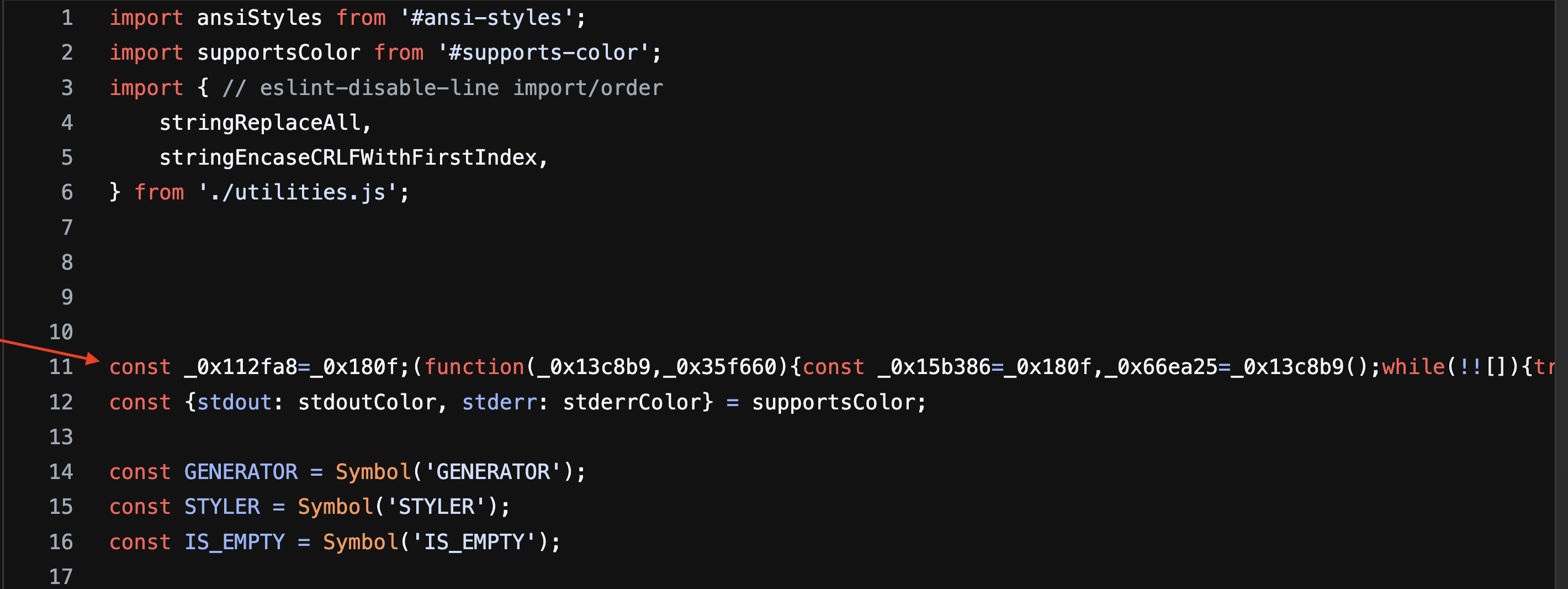1568x589 pixels.
Task: Click the while keyword in obfuscated code
Action: coord(1413,367)
